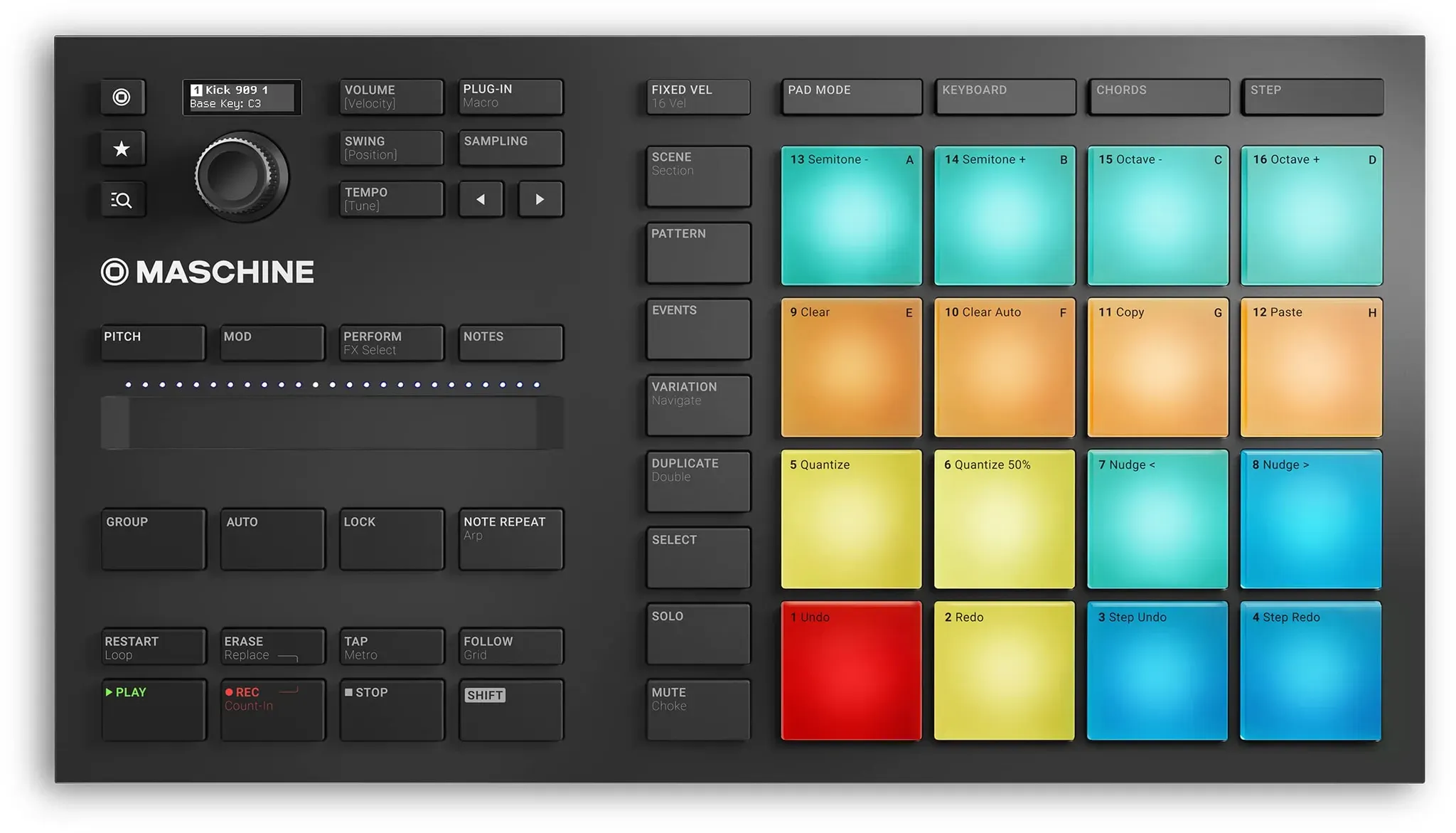Click the Kick 909 1 display
The height and width of the screenshot is (833, 1456).
coord(242,97)
